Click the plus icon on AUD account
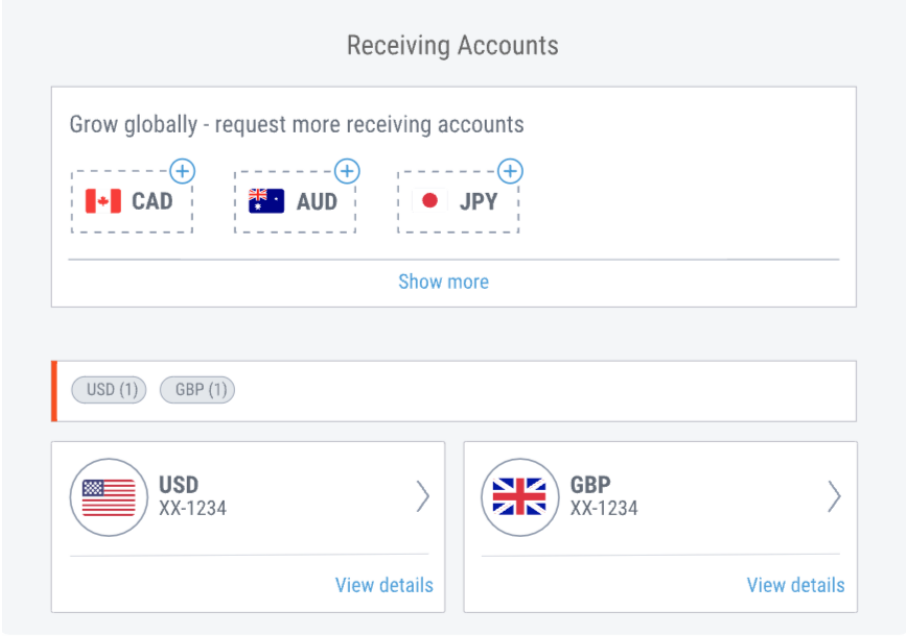 coord(347,171)
